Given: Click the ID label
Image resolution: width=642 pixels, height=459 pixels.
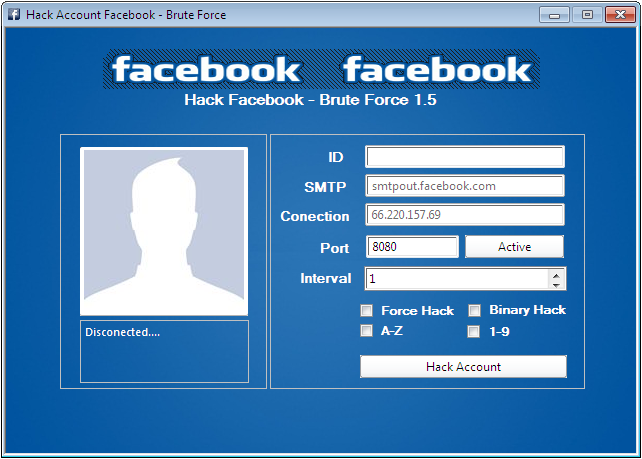Looking at the screenshot, I should coord(335,157).
